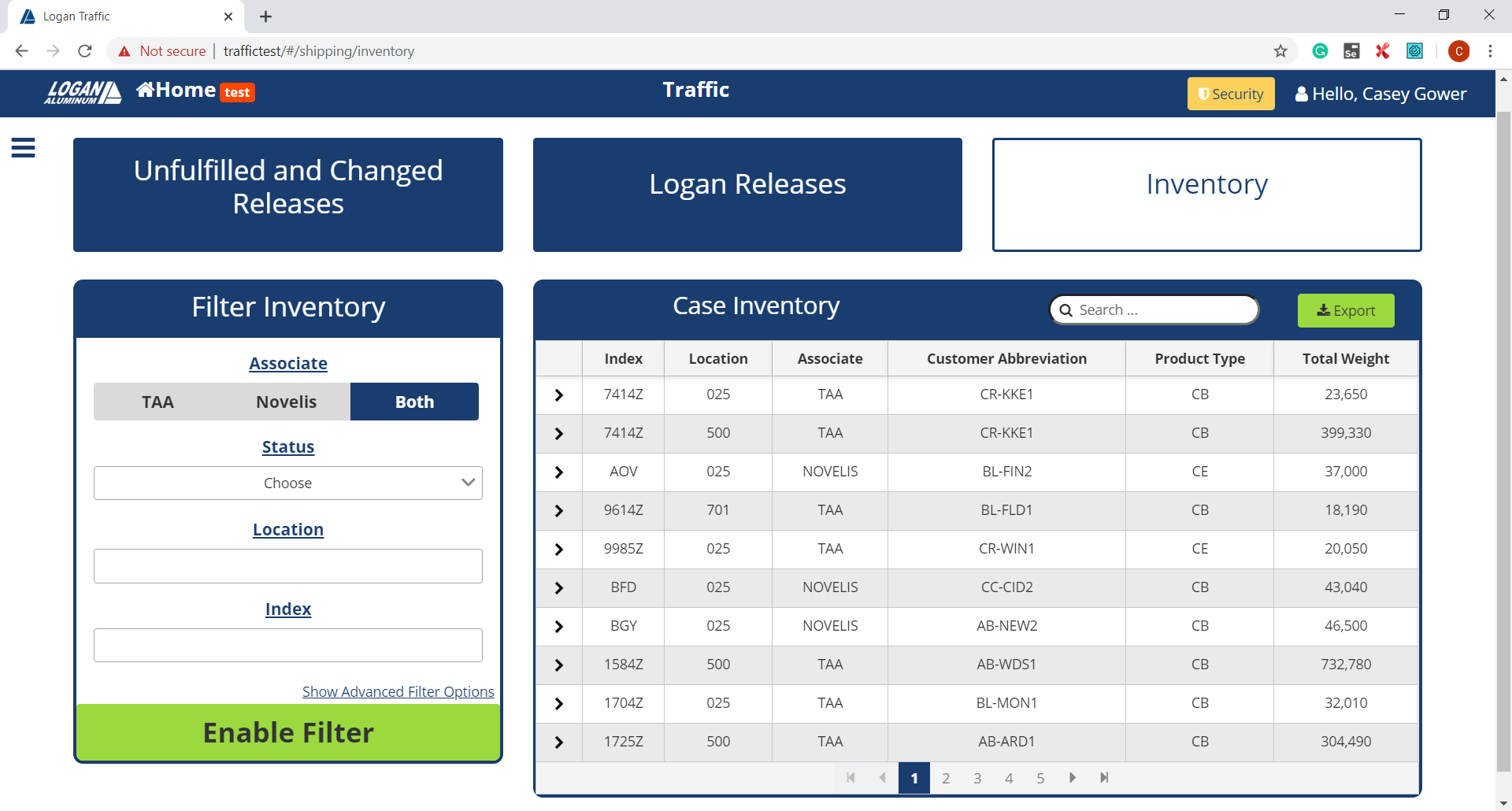Screen dimensions: 1512x811
Task: Go to the first page of results
Action: pos(850,778)
